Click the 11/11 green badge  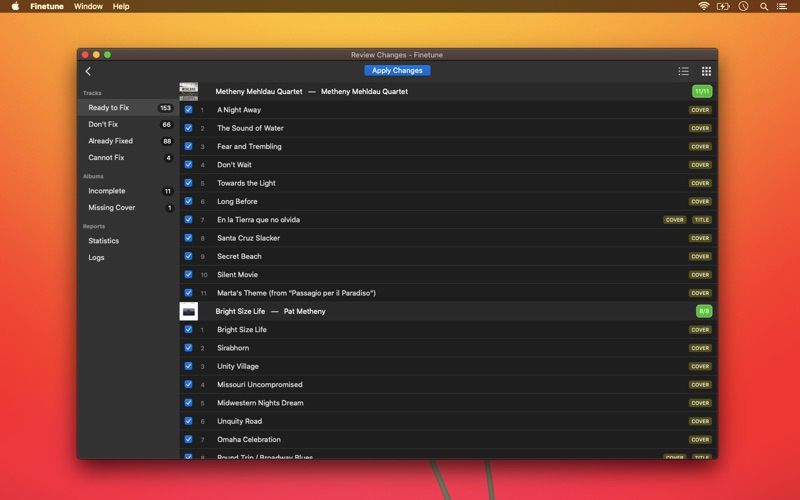(702, 91)
